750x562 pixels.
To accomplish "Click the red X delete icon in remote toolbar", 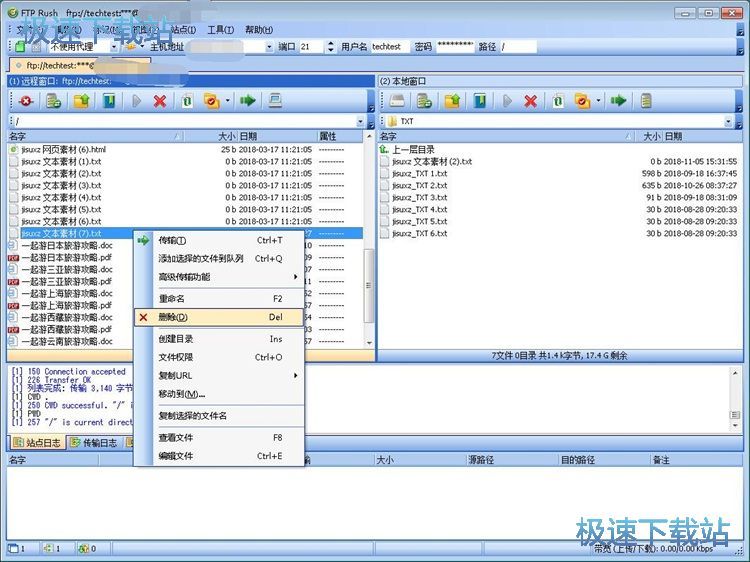I will tap(160, 101).
